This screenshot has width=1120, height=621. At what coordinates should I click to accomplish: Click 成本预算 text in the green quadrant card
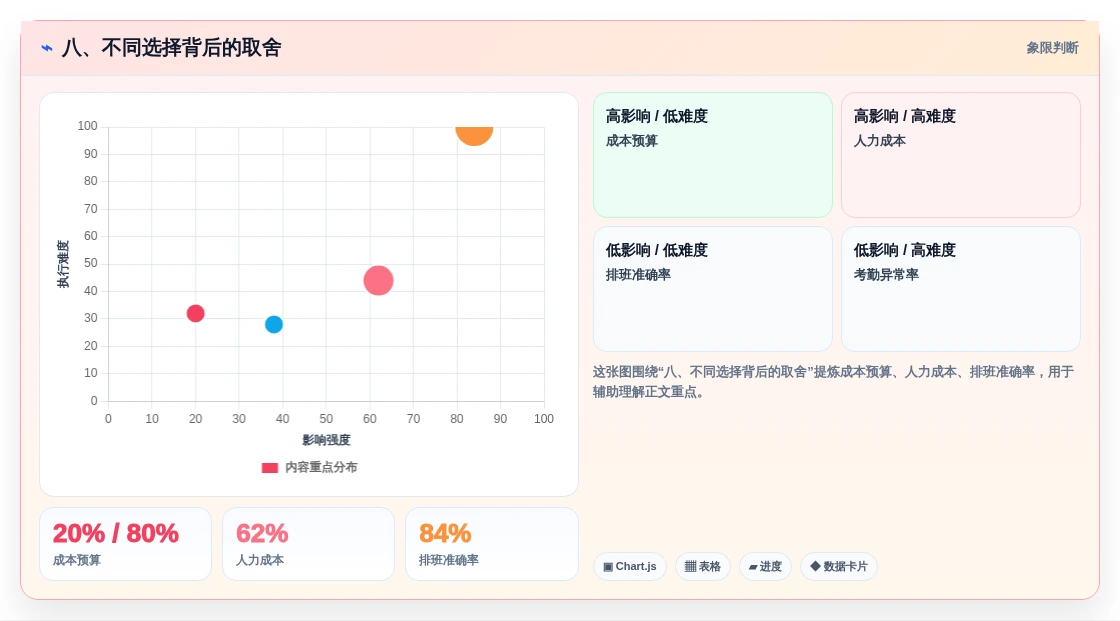click(x=631, y=141)
